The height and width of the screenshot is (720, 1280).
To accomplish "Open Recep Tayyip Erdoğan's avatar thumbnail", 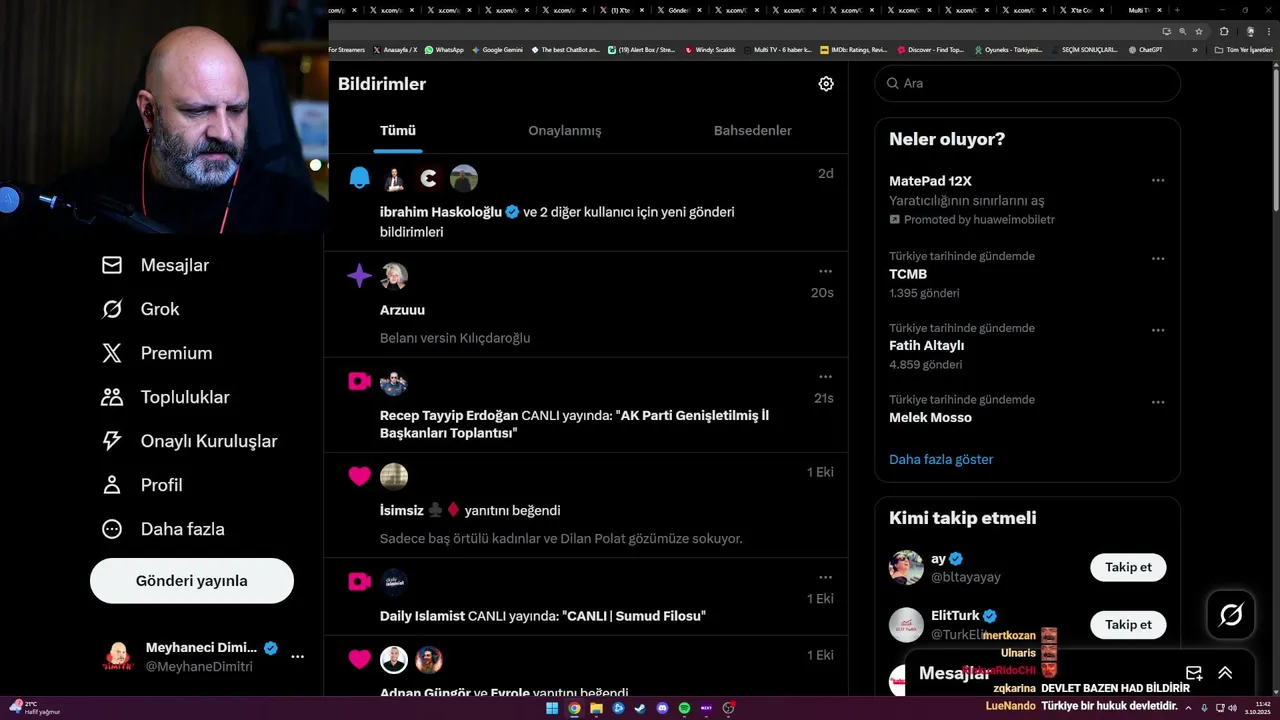I will click(x=394, y=383).
